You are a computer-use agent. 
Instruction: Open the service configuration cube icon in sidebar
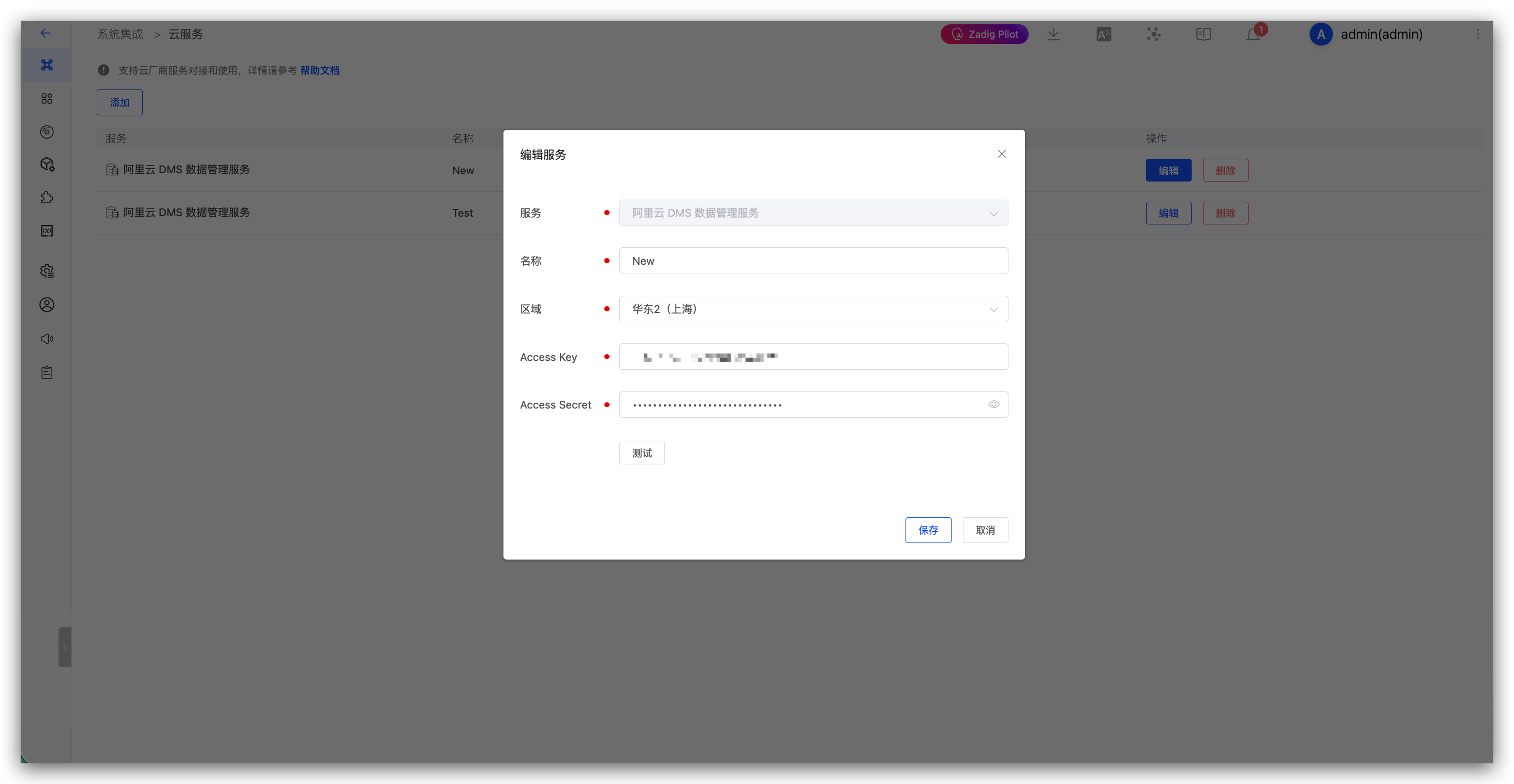[x=47, y=164]
